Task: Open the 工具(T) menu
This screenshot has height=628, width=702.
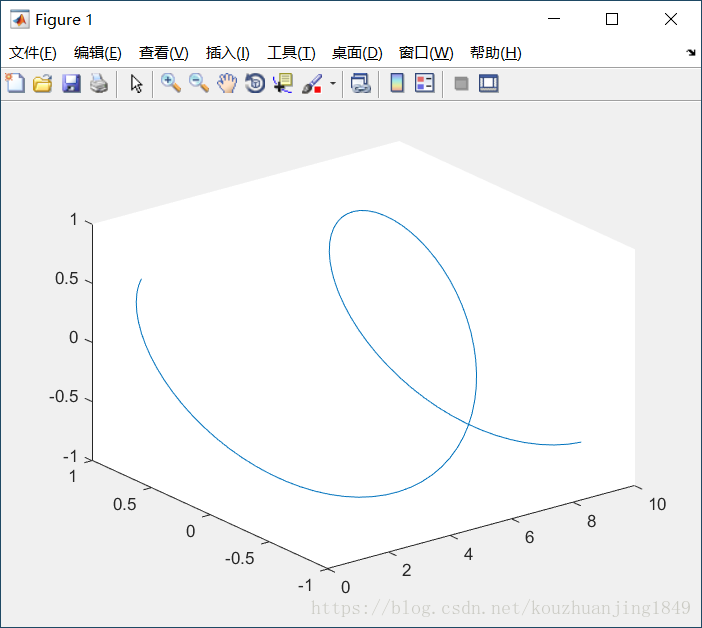Action: (291, 53)
